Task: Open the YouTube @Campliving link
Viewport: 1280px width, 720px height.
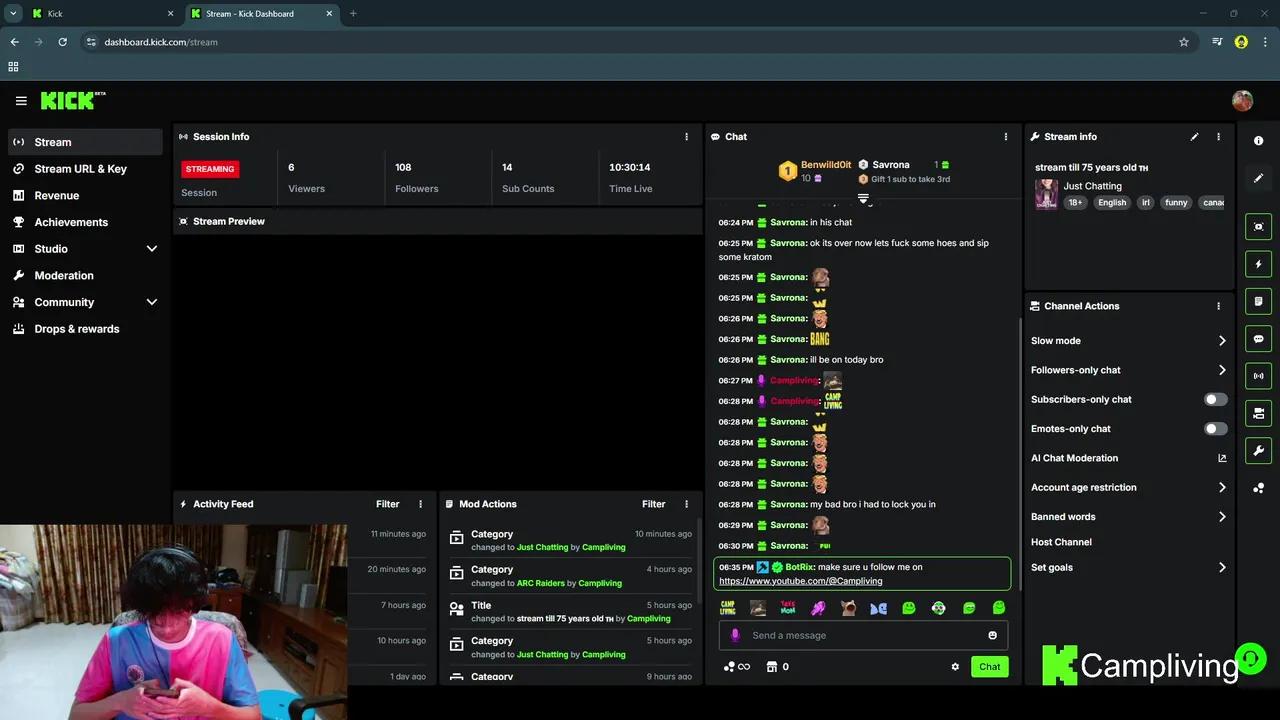Action: [x=800, y=581]
